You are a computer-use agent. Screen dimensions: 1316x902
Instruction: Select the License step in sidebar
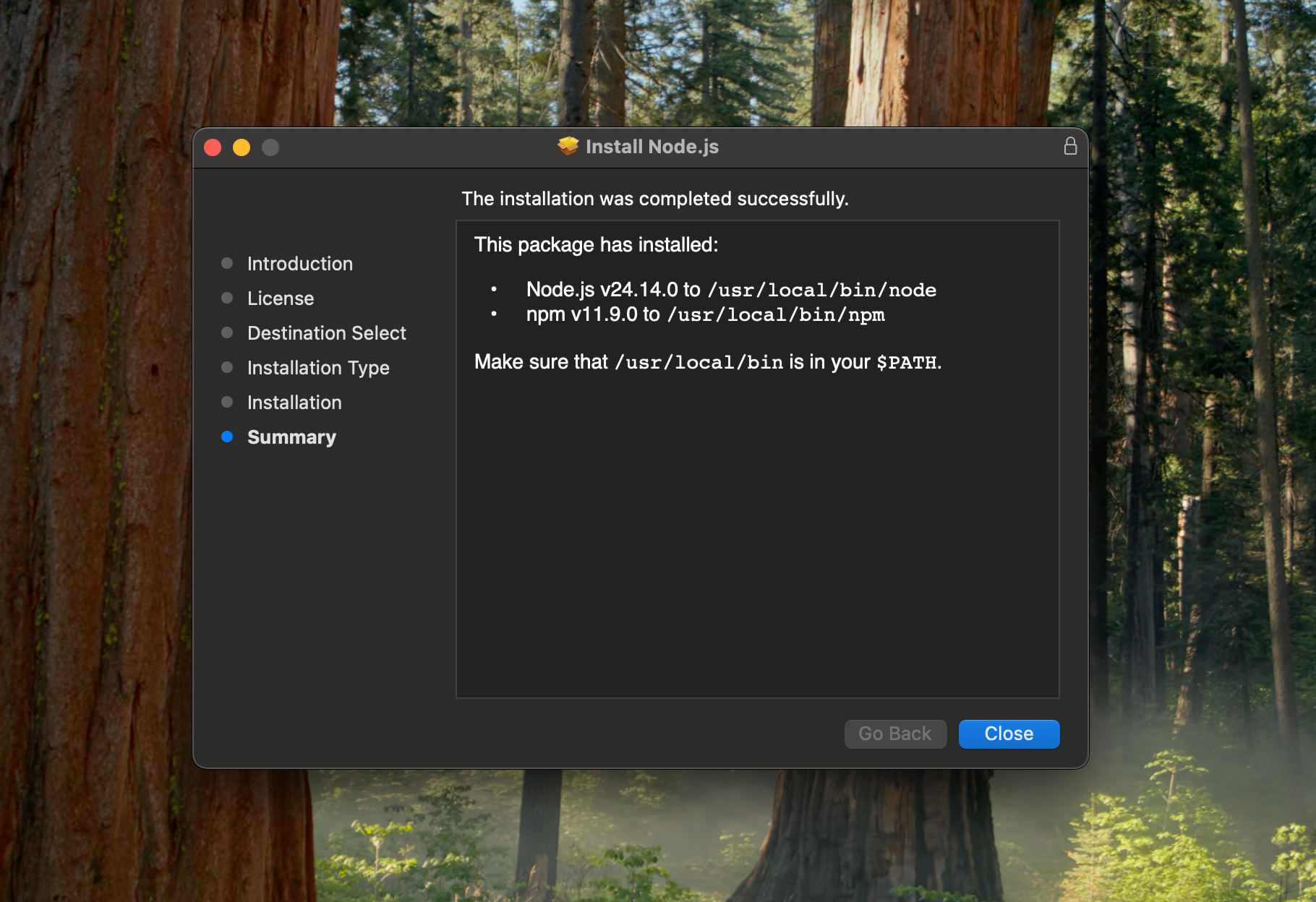281,298
